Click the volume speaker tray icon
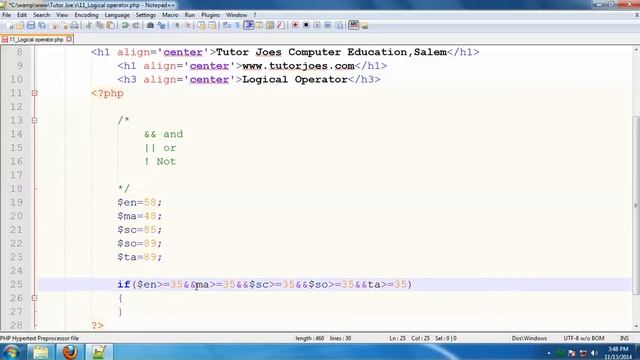 (594, 353)
